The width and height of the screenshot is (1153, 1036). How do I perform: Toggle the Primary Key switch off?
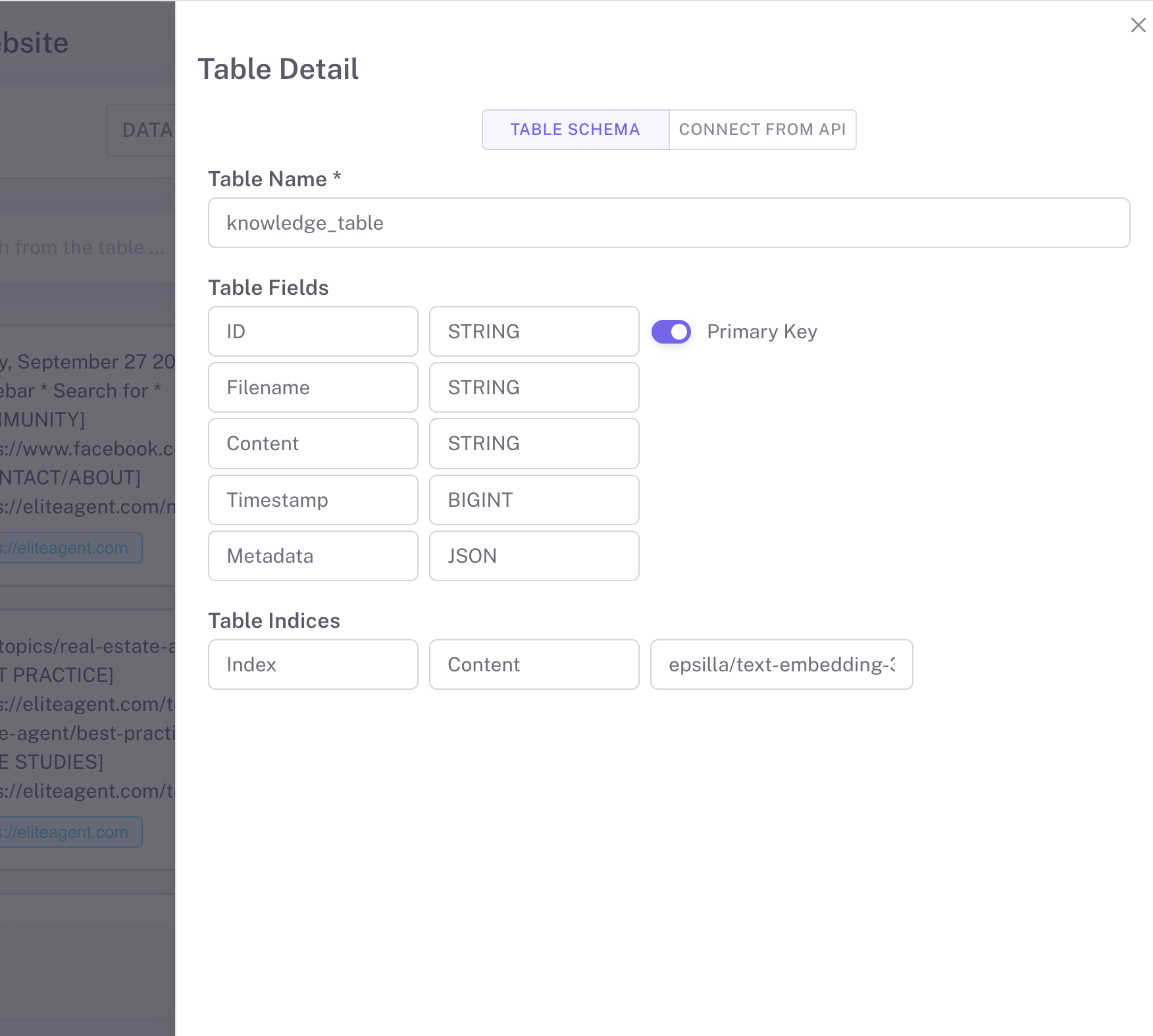click(671, 332)
